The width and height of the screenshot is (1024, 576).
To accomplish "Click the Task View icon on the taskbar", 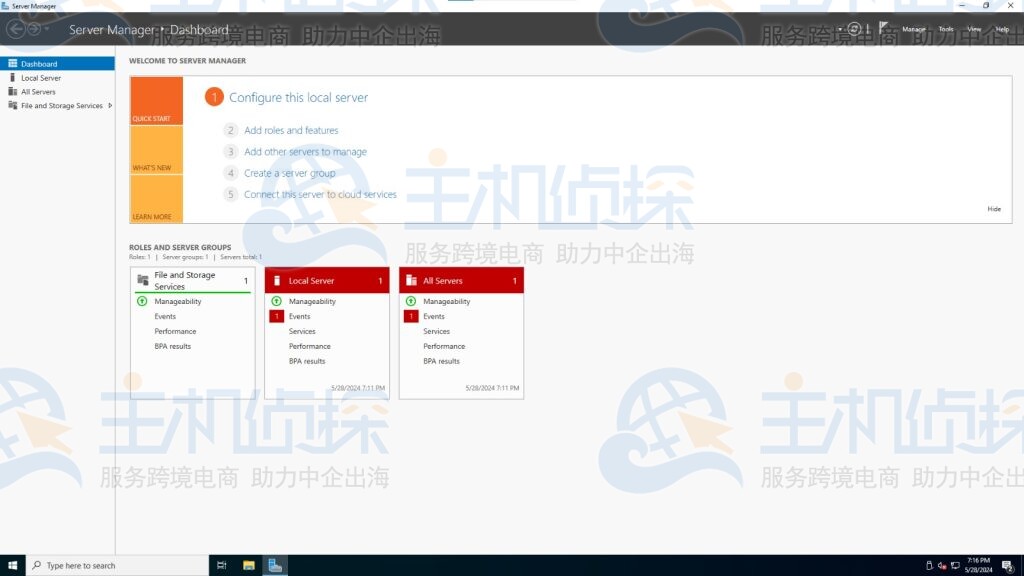I will tap(220, 565).
